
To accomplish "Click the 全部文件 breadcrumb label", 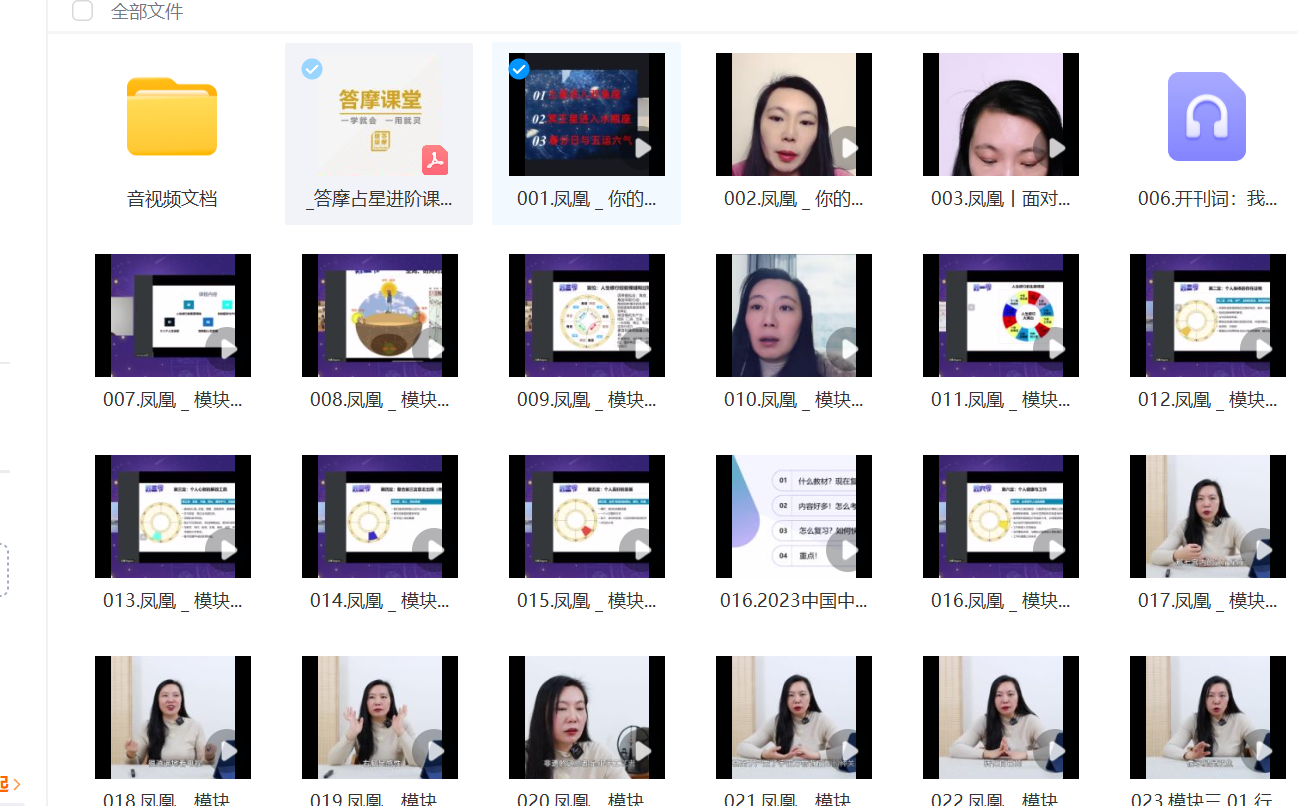I will [x=147, y=12].
